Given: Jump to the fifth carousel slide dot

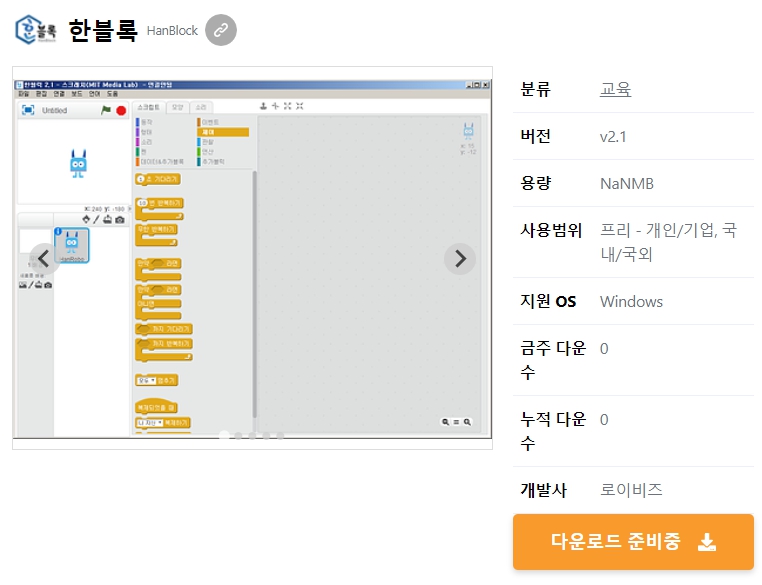Looking at the screenshot, I should click(x=280, y=435).
